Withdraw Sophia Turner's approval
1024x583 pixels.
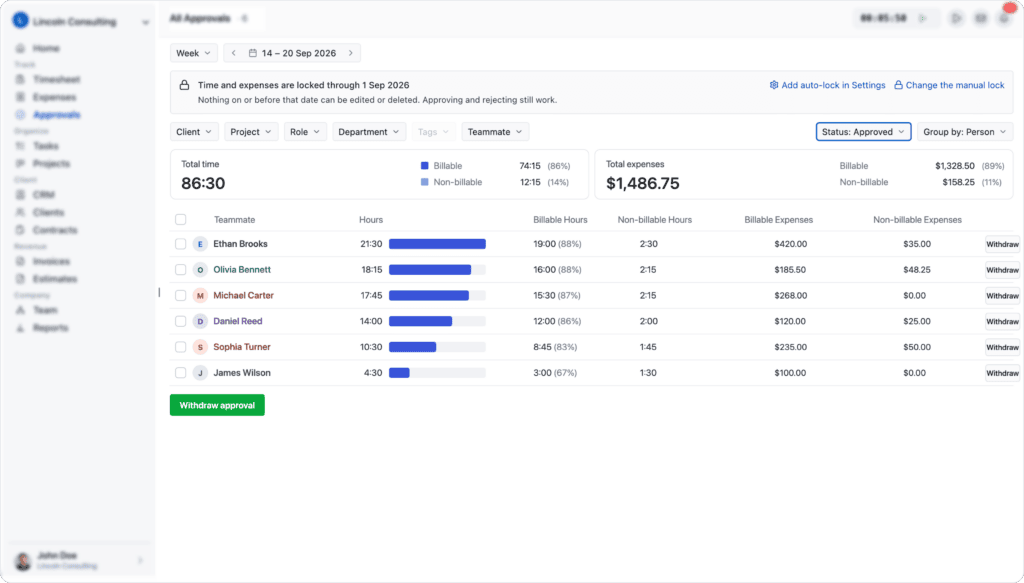click(1002, 347)
